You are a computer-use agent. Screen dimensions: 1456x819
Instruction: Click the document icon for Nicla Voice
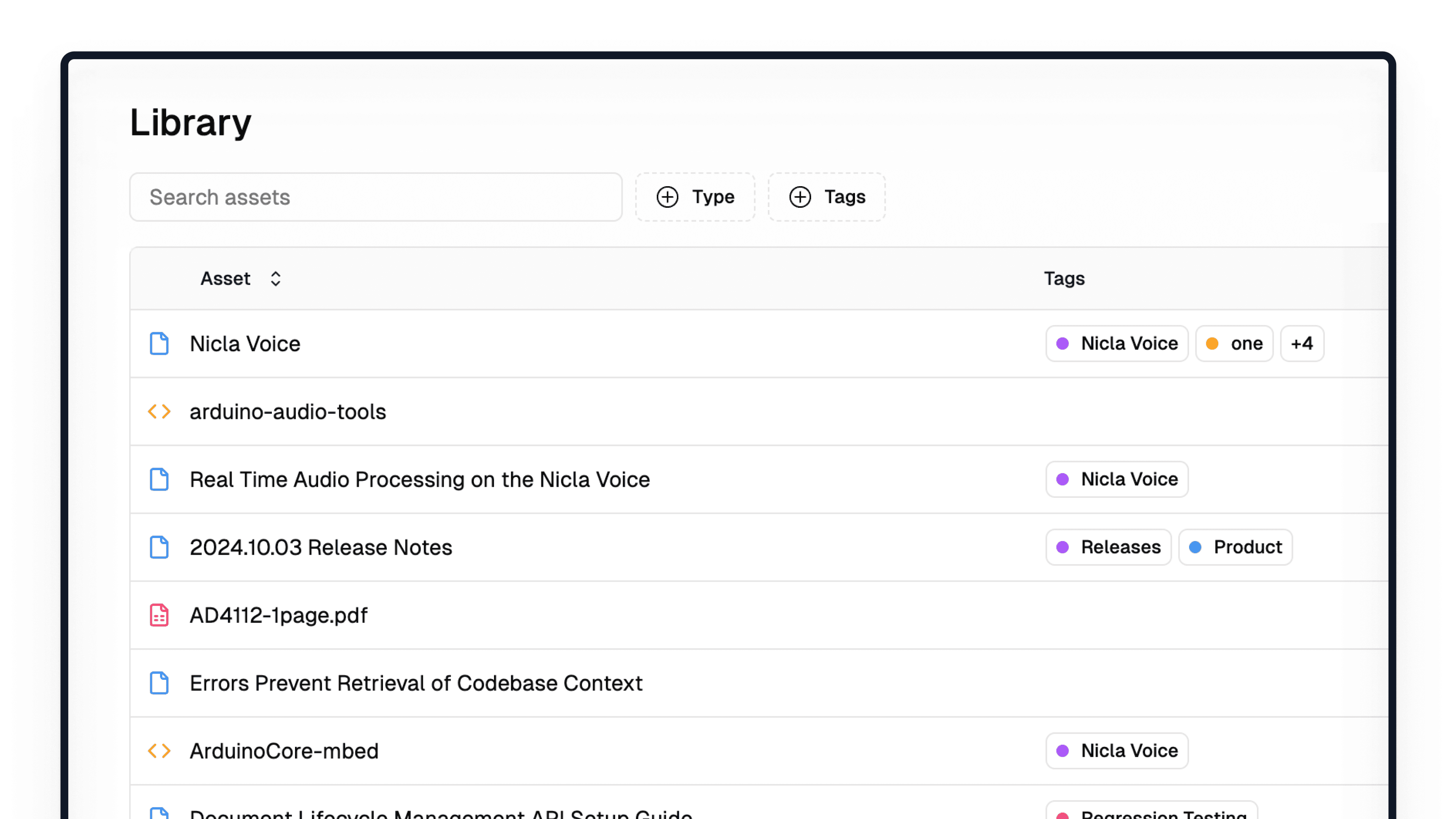(x=159, y=344)
